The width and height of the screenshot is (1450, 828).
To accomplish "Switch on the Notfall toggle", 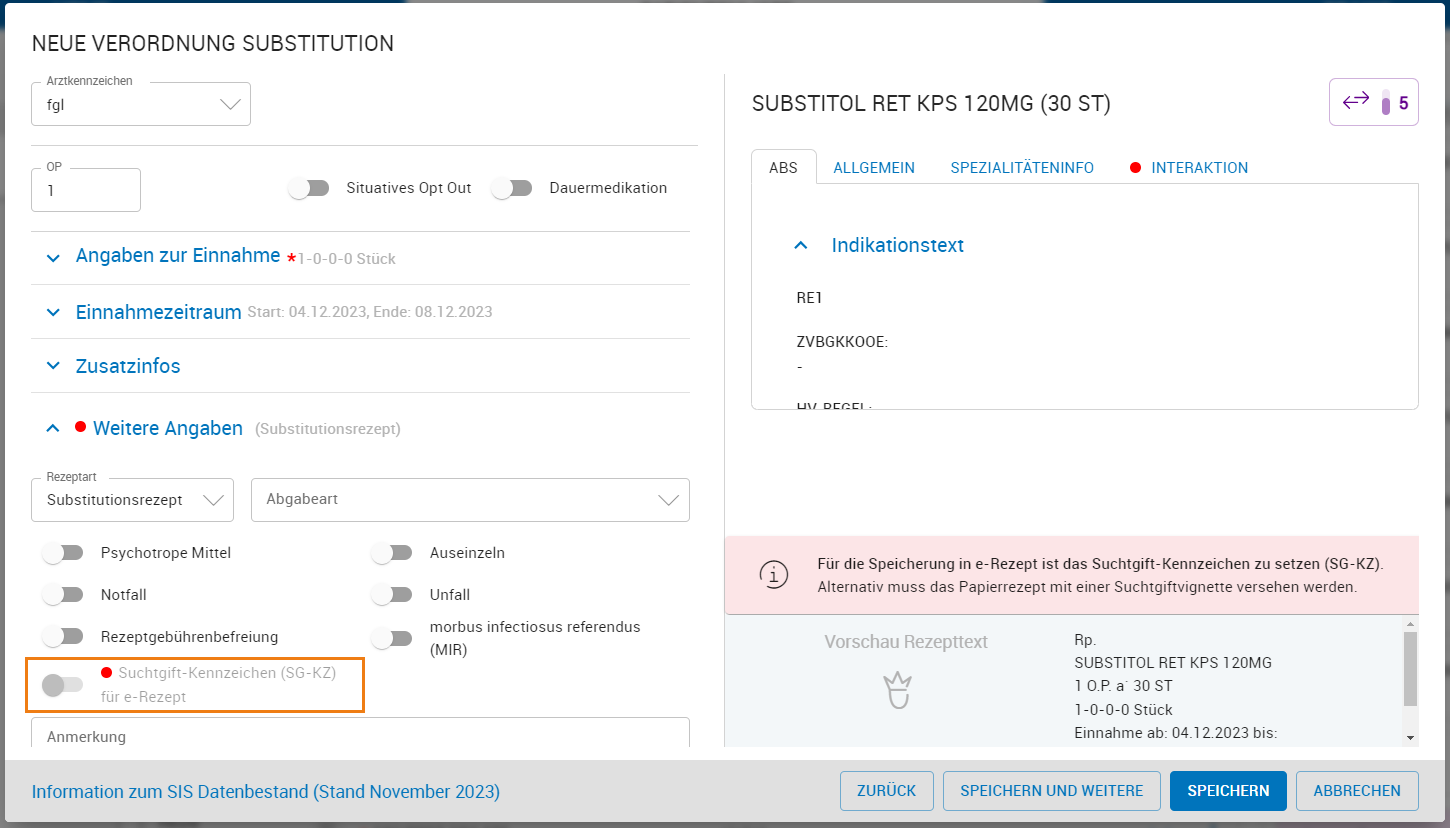I will coord(63,595).
